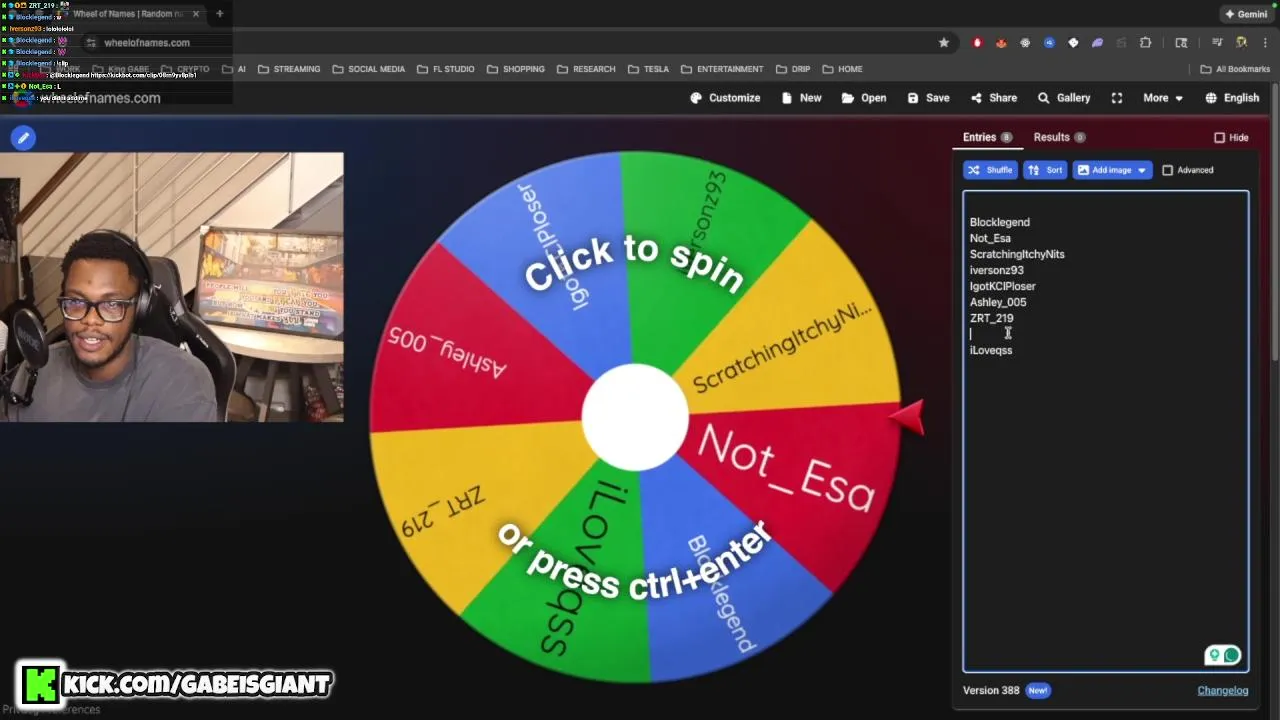Open the All Bookmarks folder

[1235, 69]
